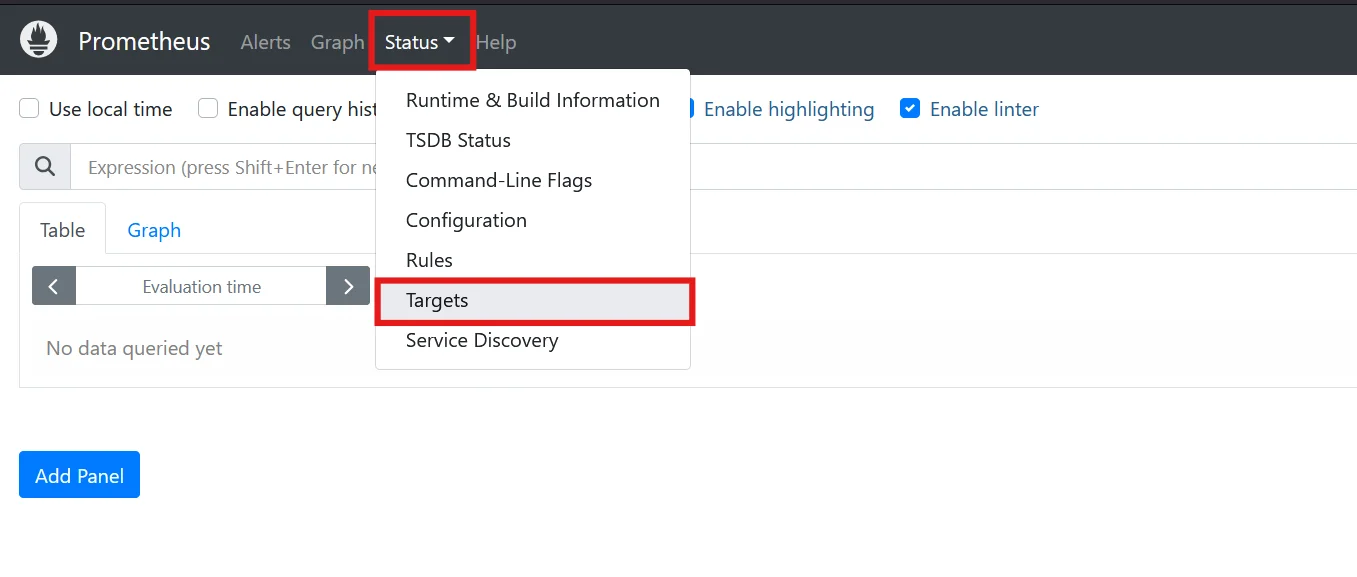Click the Prometheus torch logo icon
1357x577 pixels.
tap(38, 41)
